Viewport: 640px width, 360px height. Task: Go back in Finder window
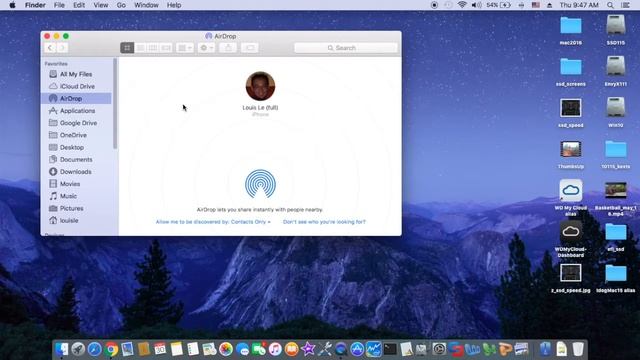coord(50,48)
